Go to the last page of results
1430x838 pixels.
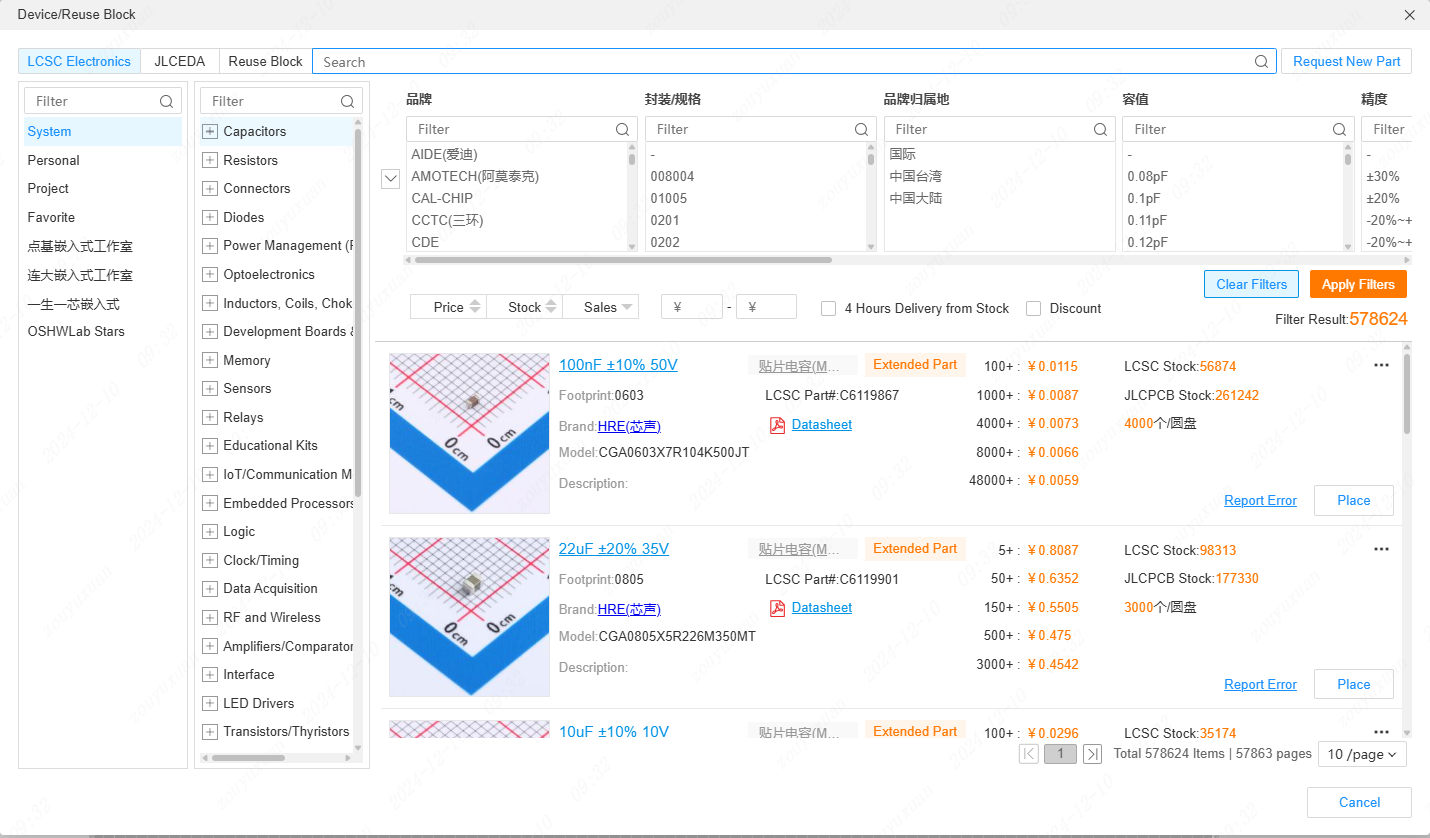coord(1092,754)
